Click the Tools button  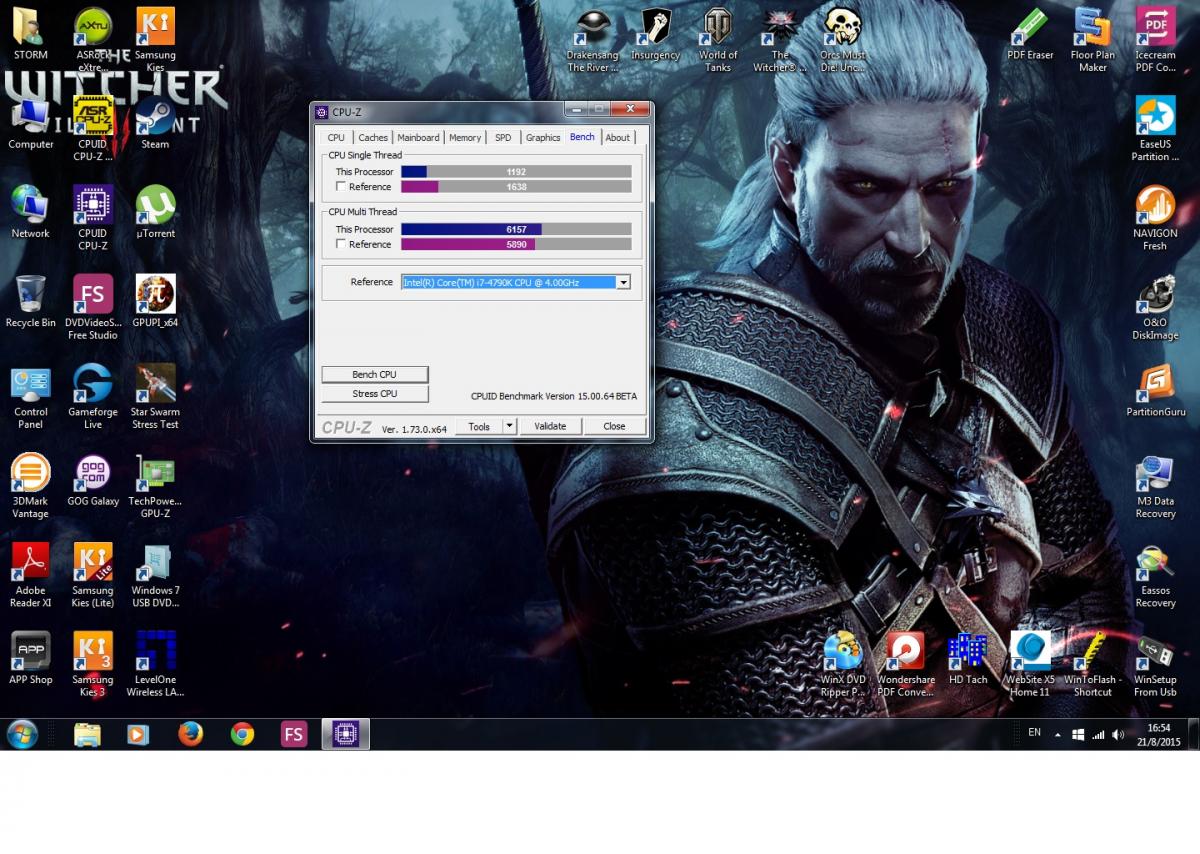coord(479,426)
